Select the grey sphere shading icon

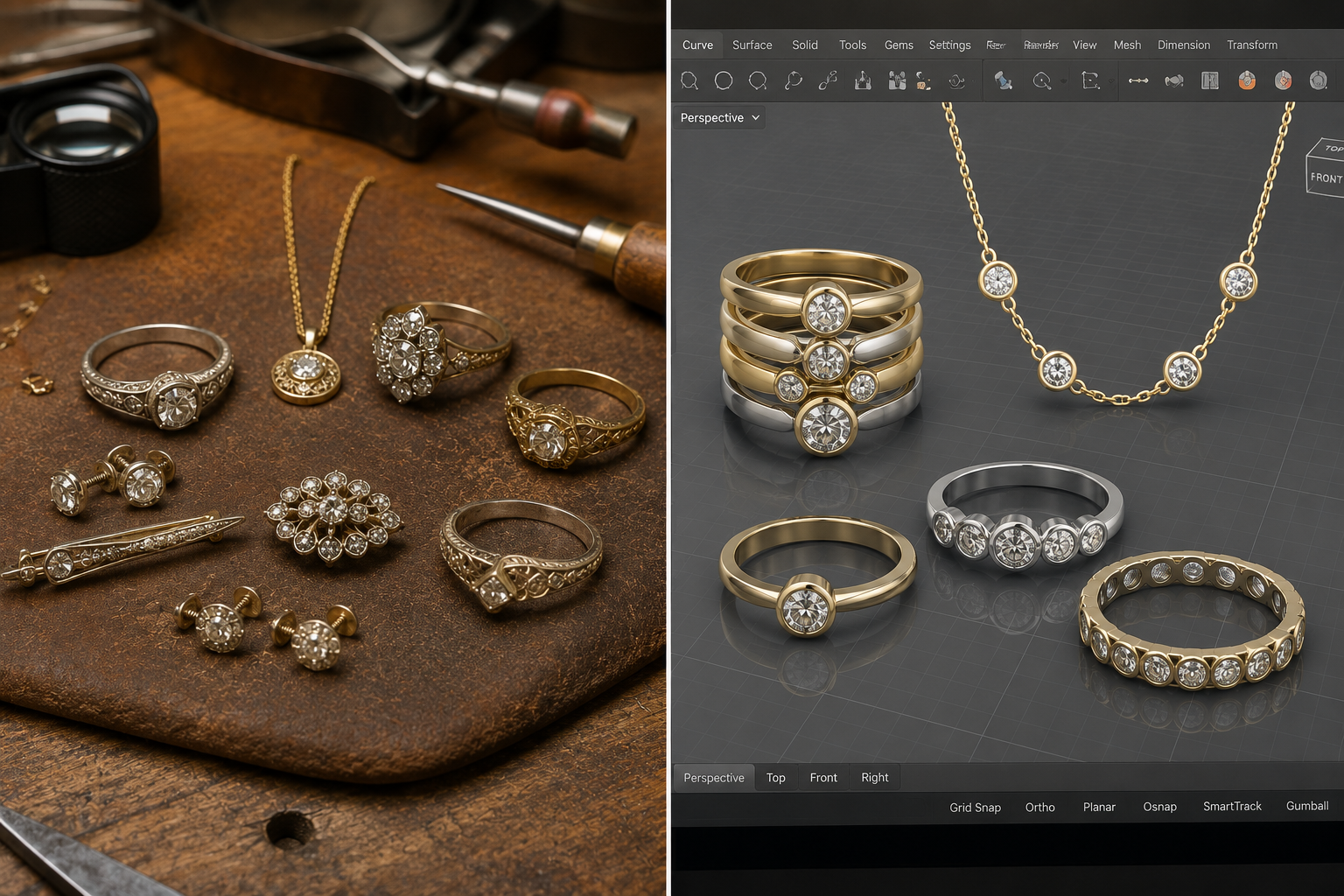[x=1319, y=80]
